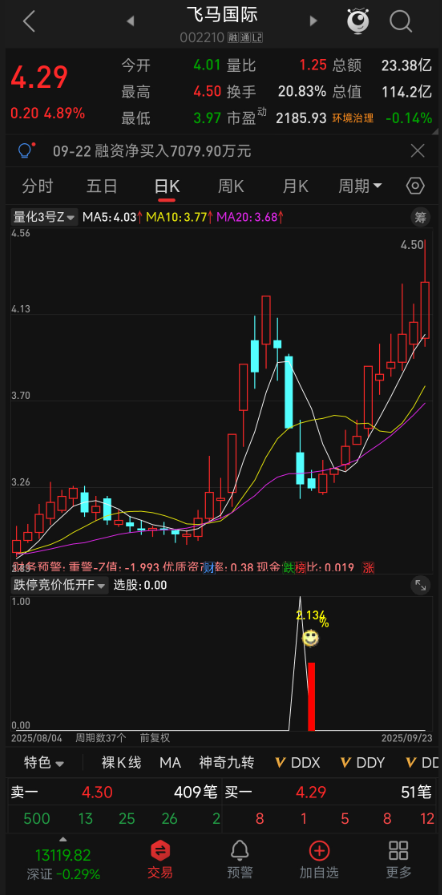Image resolution: width=442 pixels, height=895 pixels.
Task: Click the 500 sell order quantity
Action: pyautogui.click(x=37, y=820)
